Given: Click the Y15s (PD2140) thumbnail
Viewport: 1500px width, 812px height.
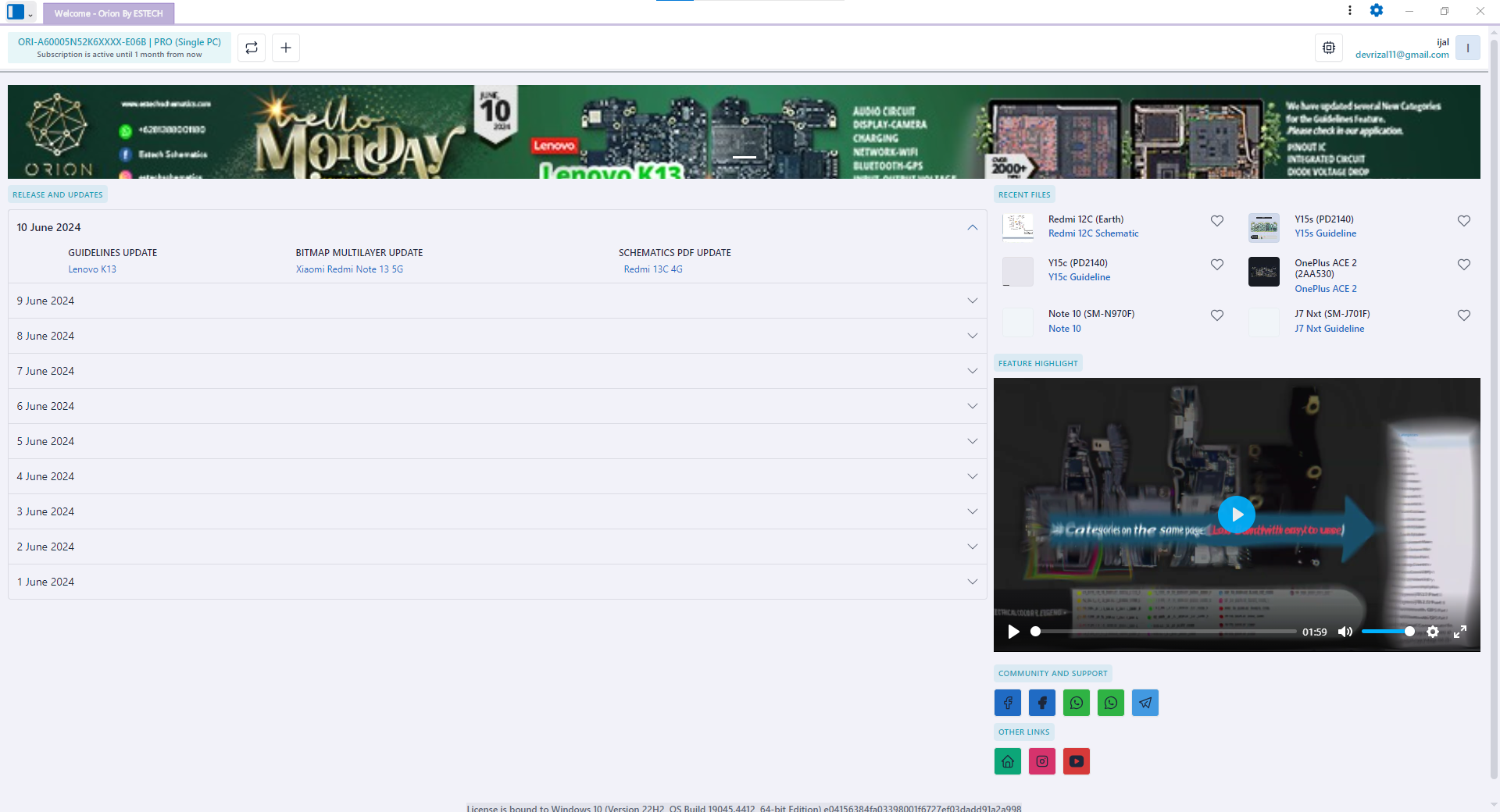Looking at the screenshot, I should tap(1264, 227).
